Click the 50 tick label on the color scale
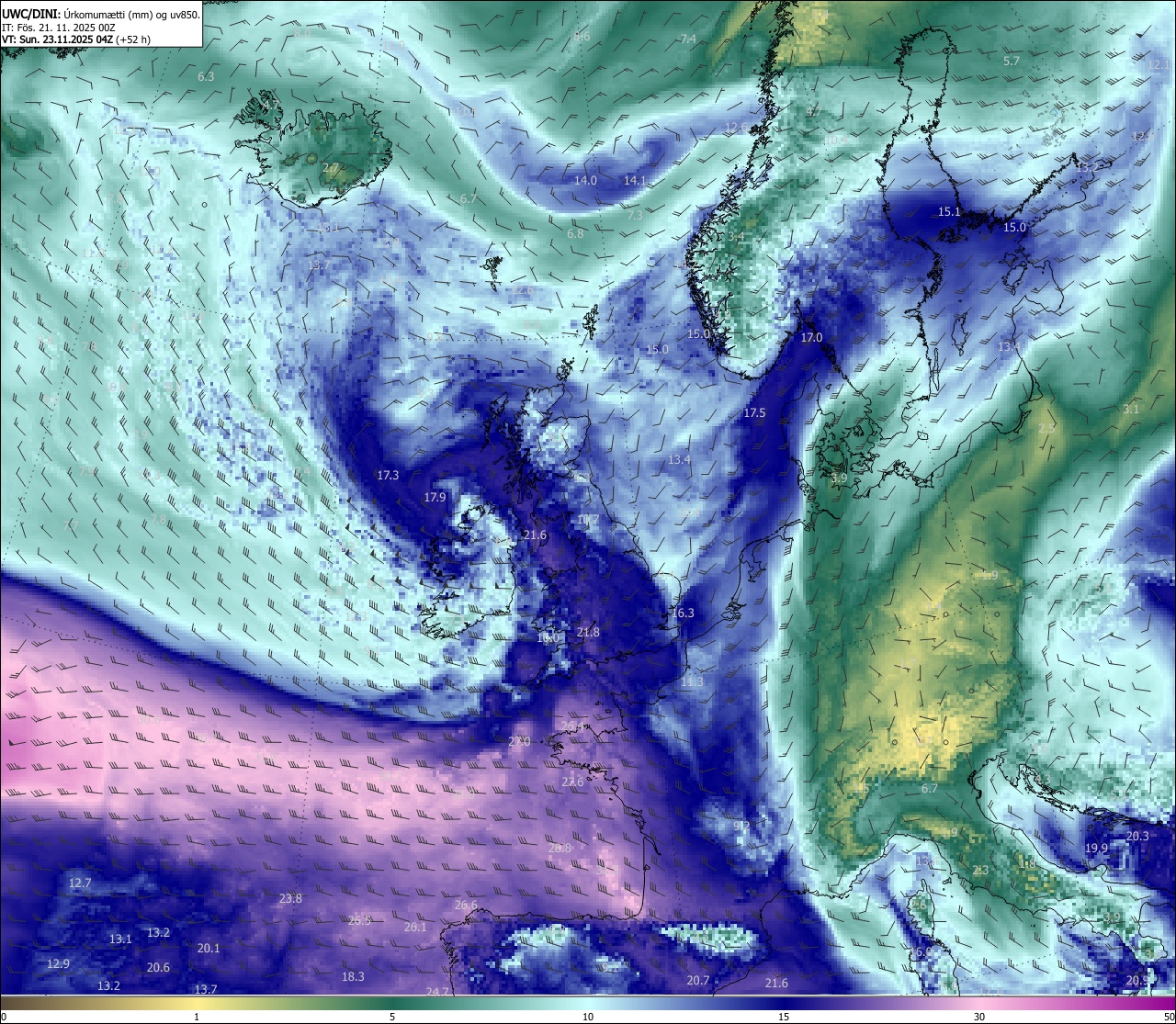This screenshot has width=1176, height=1024. click(1168, 1017)
